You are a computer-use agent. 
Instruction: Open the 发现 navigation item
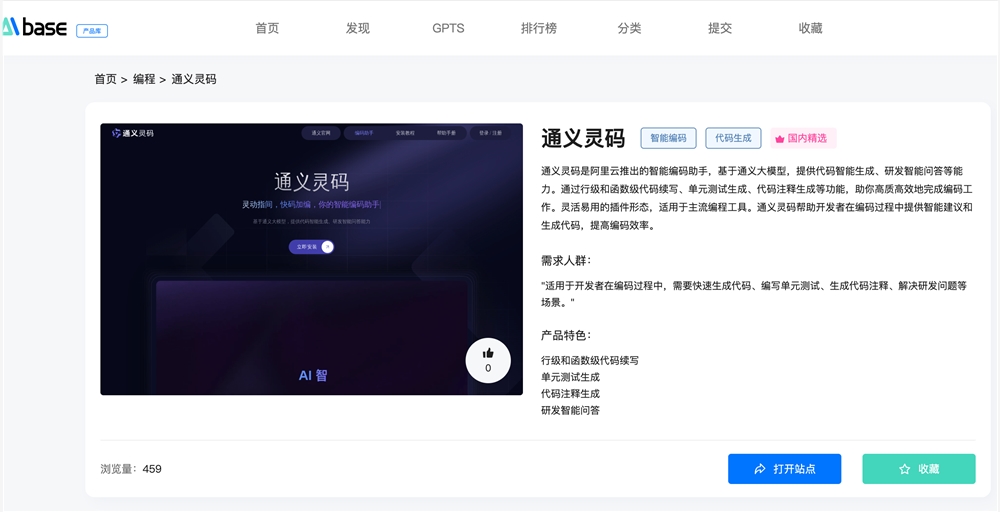[x=358, y=28]
